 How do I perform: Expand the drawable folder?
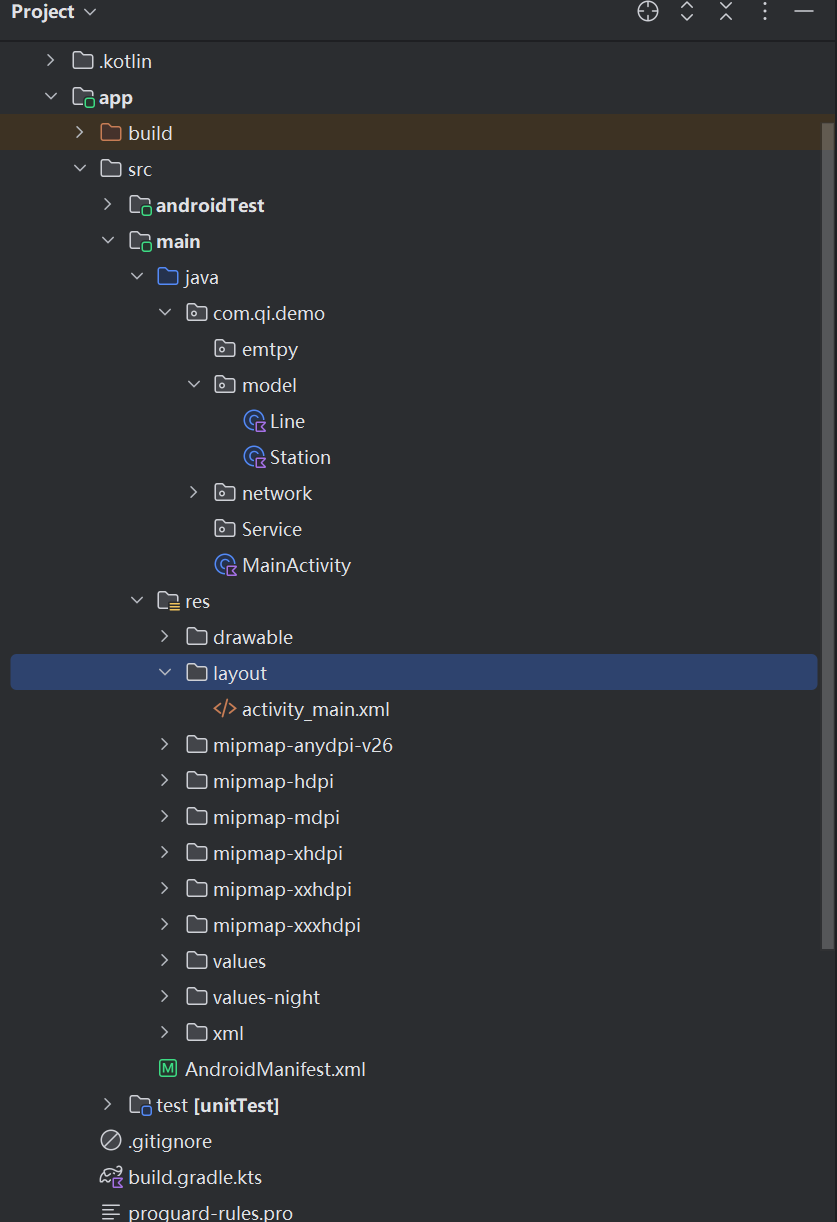point(166,637)
